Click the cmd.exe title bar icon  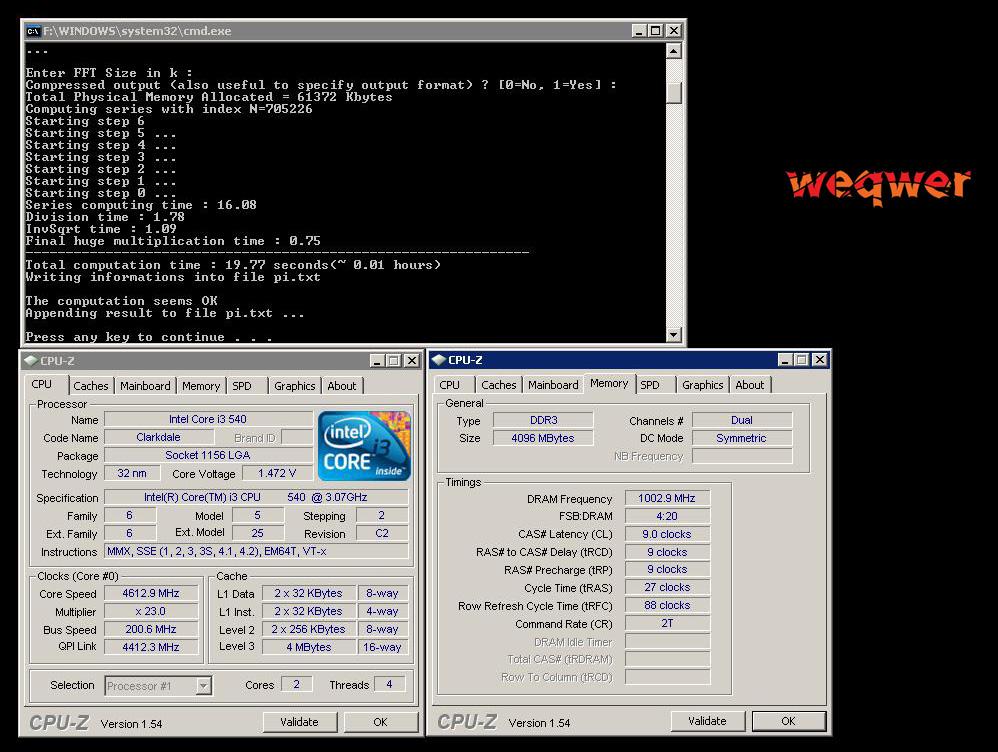tap(33, 31)
